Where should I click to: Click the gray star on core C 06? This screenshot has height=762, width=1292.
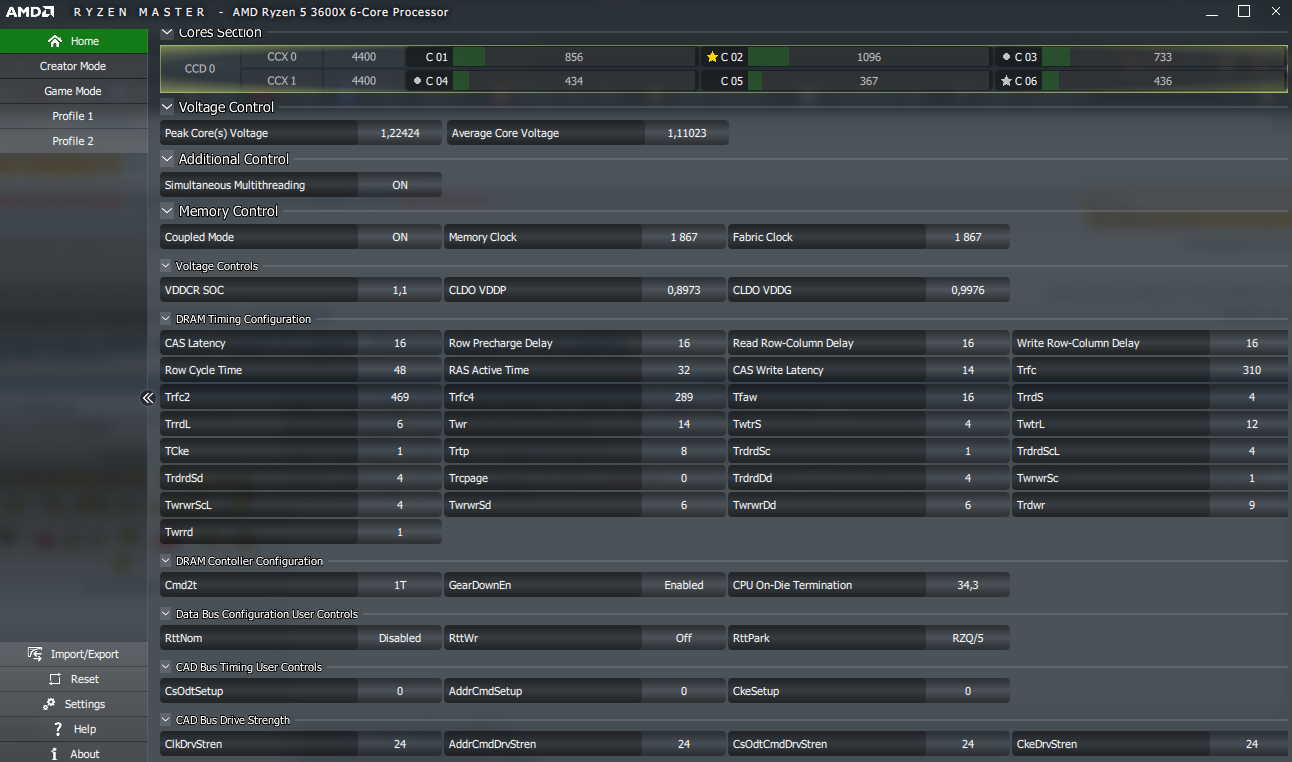(1006, 81)
